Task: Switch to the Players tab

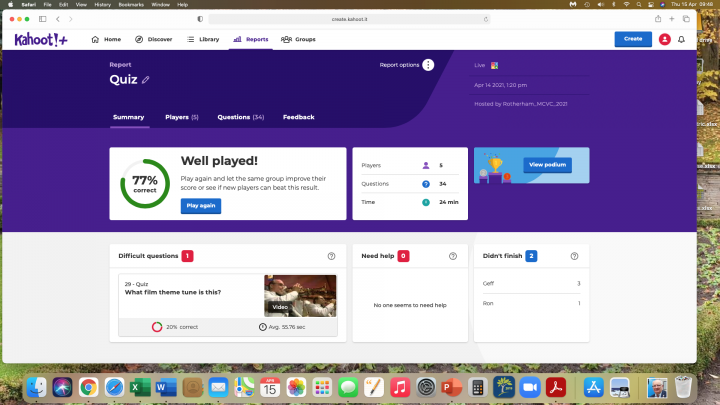Action: 181,117
